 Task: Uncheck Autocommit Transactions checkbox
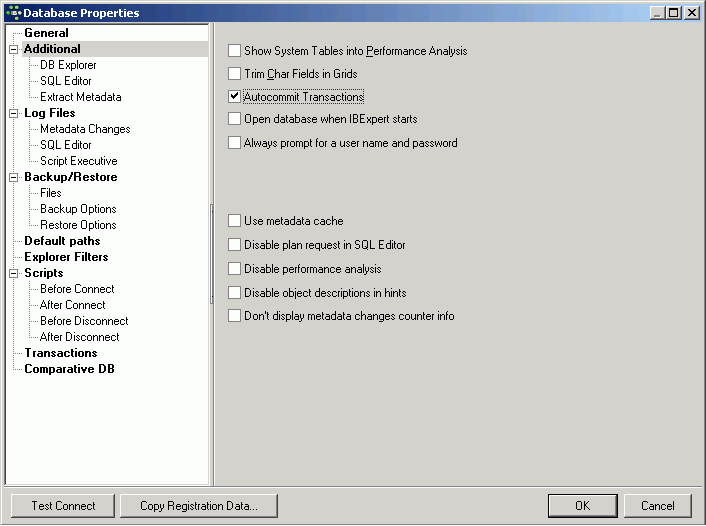pyautogui.click(x=234, y=97)
